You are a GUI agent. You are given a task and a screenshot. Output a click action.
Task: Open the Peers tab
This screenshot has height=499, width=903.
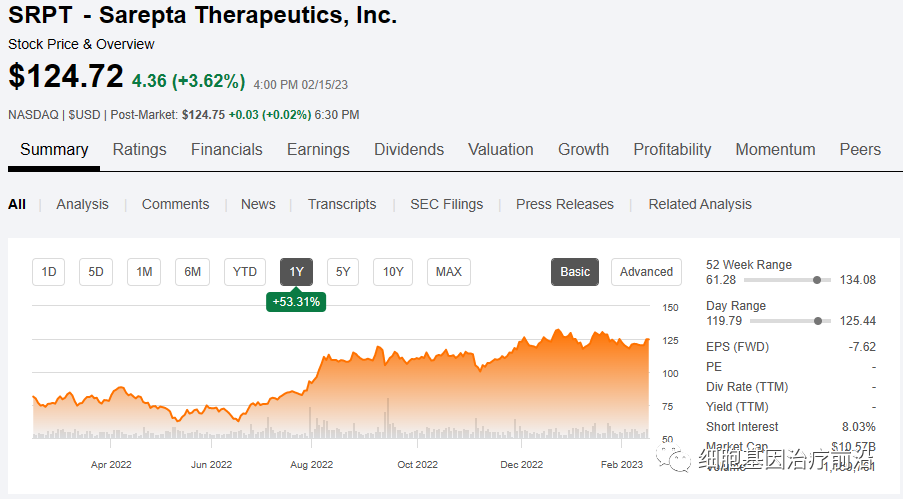[x=860, y=150]
